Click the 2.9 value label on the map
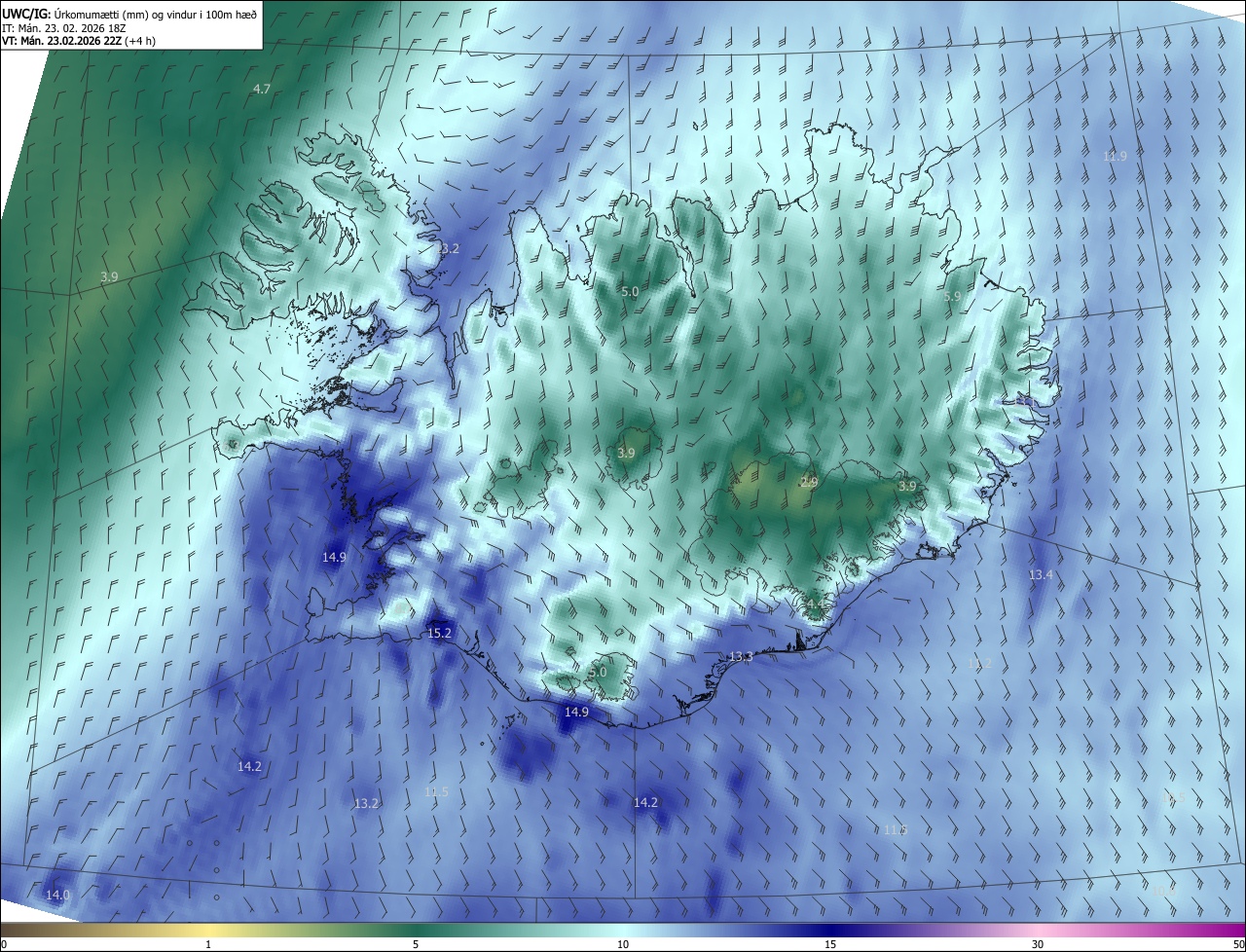Image resolution: width=1246 pixels, height=952 pixels. click(x=809, y=482)
